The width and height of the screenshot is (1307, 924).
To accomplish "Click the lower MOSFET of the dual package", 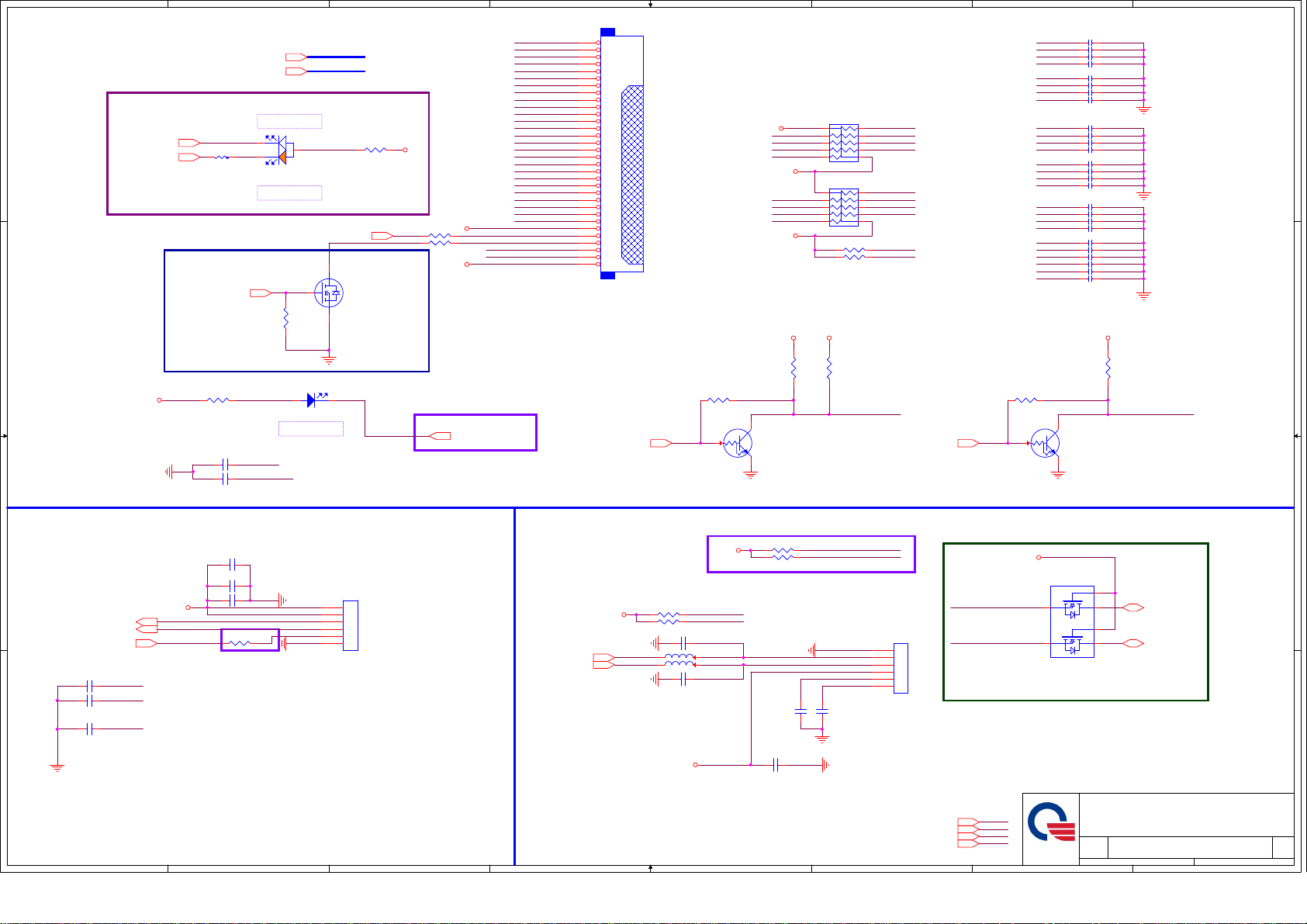I will (x=1072, y=644).
